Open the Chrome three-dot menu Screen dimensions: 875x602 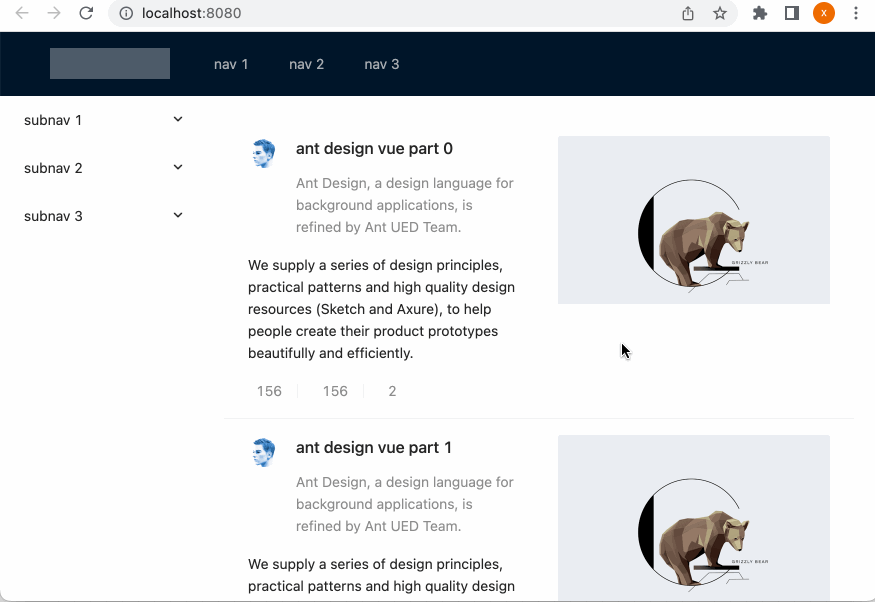pos(855,13)
